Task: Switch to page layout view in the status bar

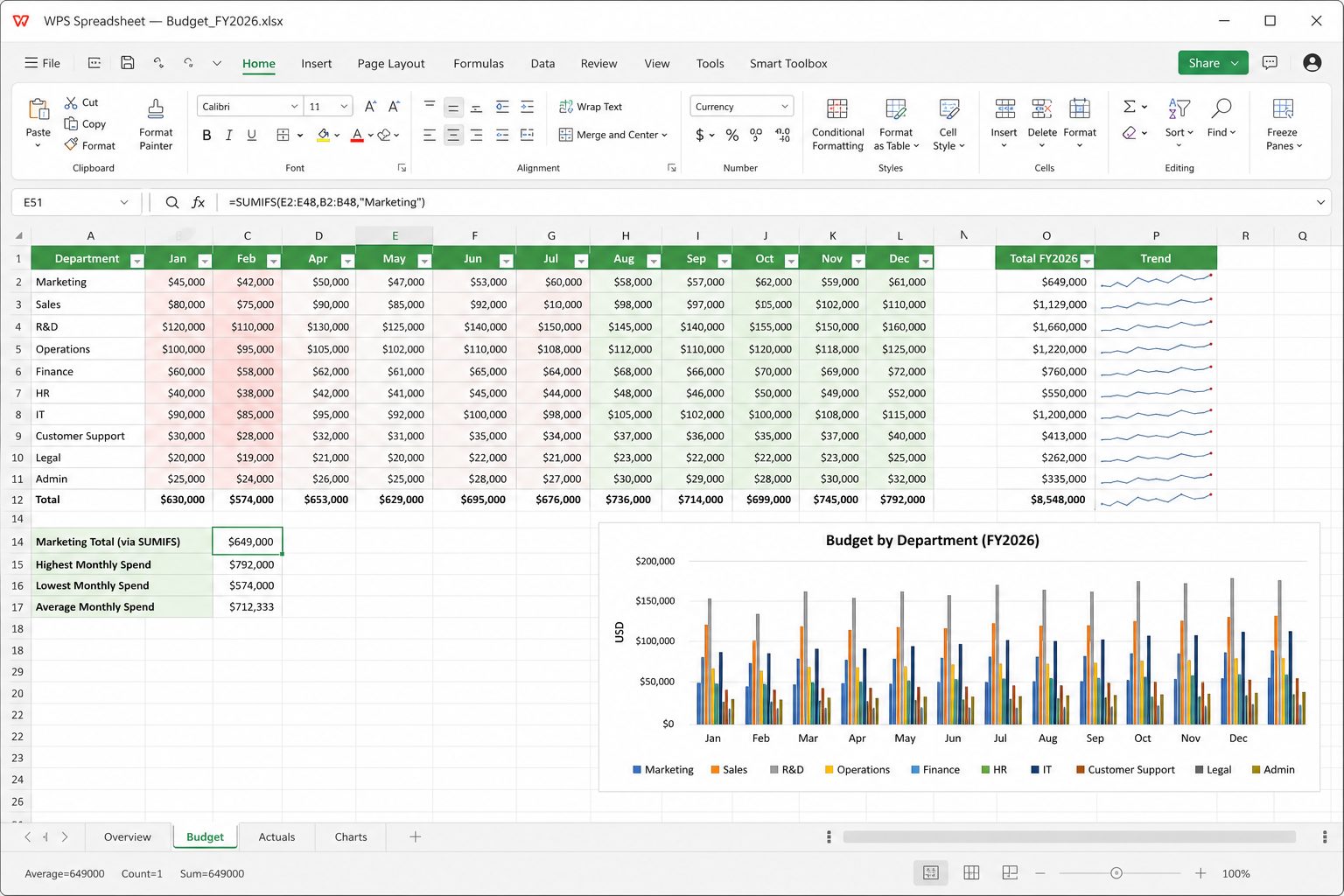Action: click(971, 872)
